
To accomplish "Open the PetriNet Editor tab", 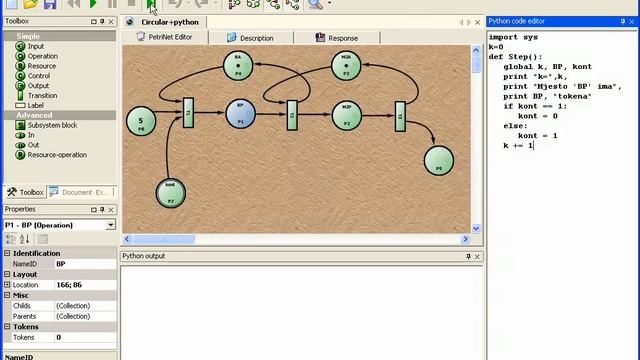I will (165, 37).
